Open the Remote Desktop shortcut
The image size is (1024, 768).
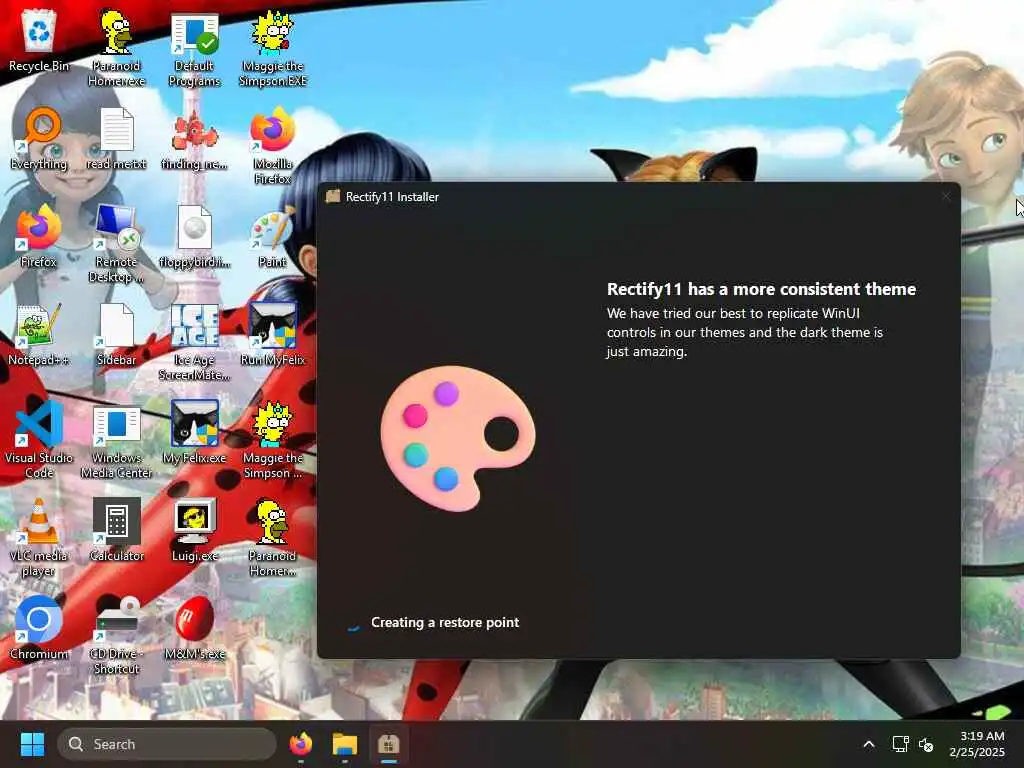click(116, 244)
